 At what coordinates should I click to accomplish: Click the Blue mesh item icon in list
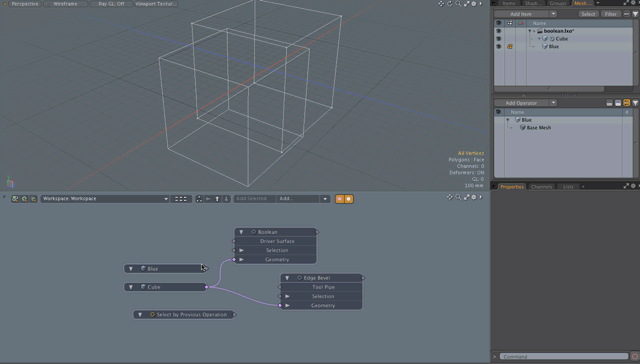pyautogui.click(x=545, y=47)
